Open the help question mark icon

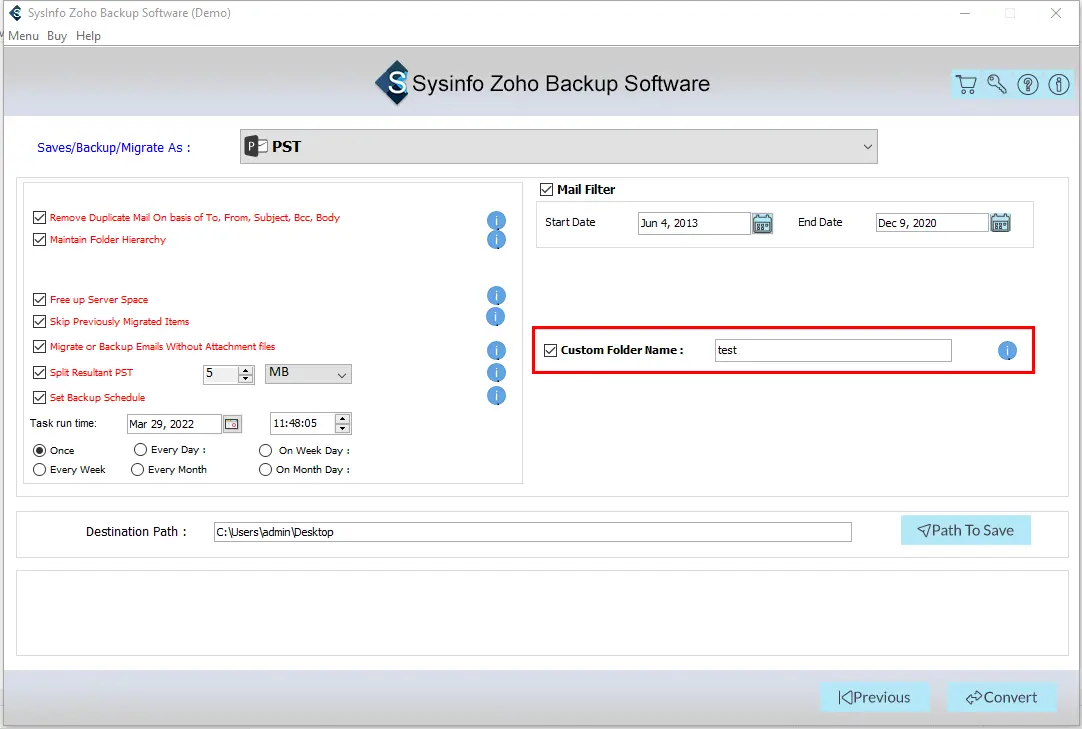(1027, 84)
